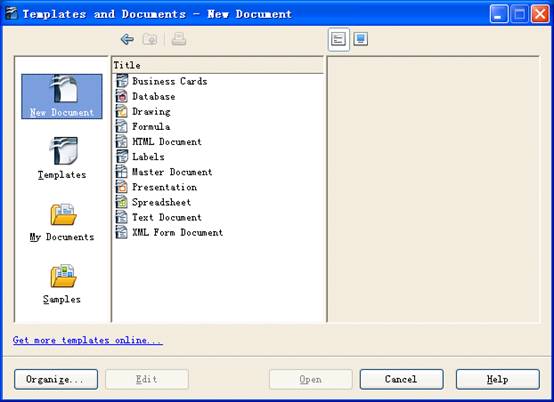Click the Back arrow toolbar icon
The image size is (554, 402).
click(127, 39)
